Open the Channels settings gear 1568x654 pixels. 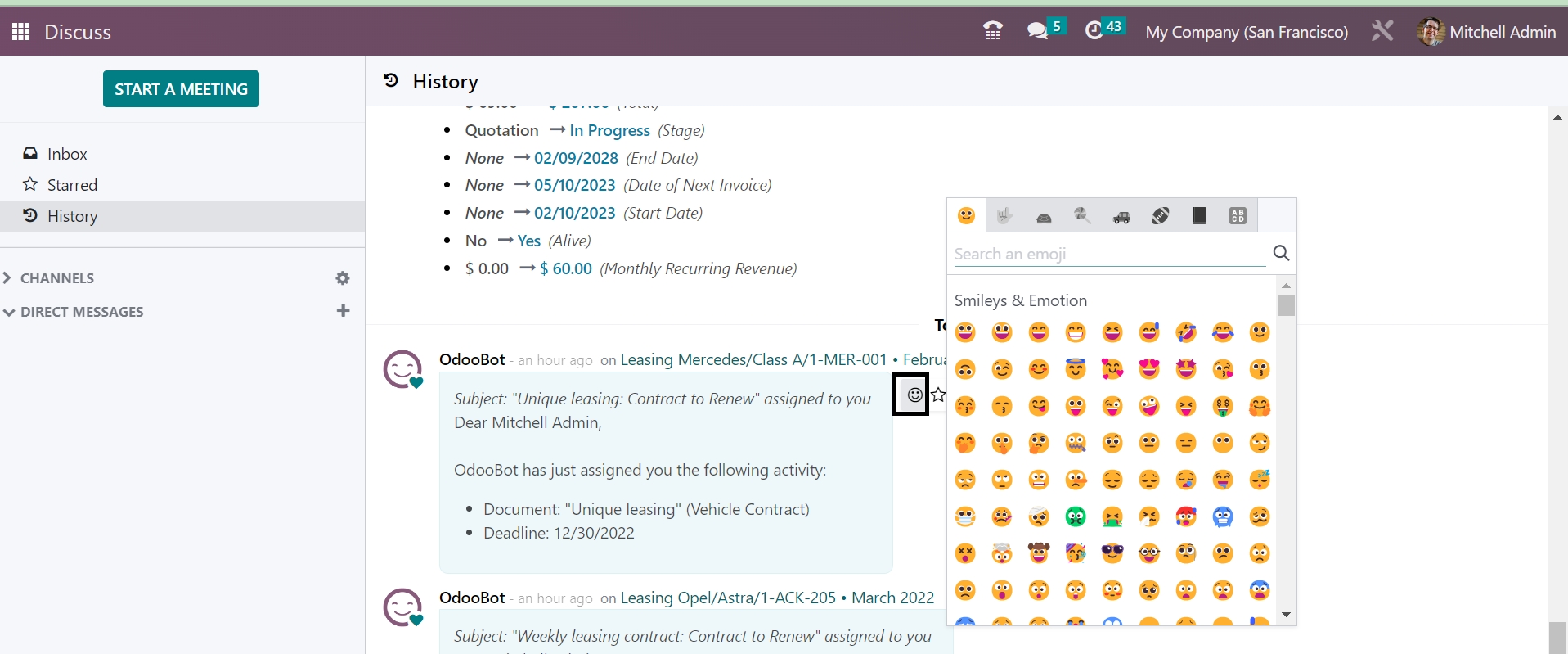(x=343, y=278)
